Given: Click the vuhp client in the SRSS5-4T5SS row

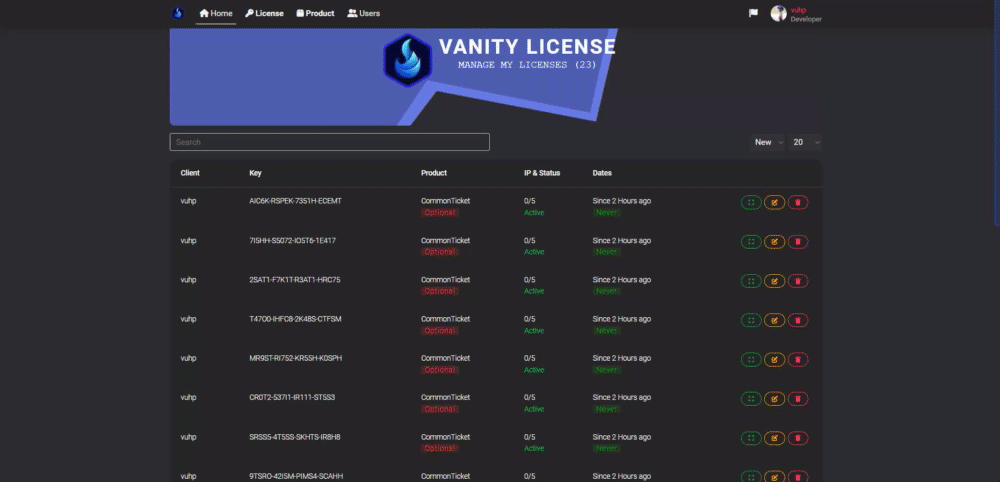Looking at the screenshot, I should (x=188, y=437).
